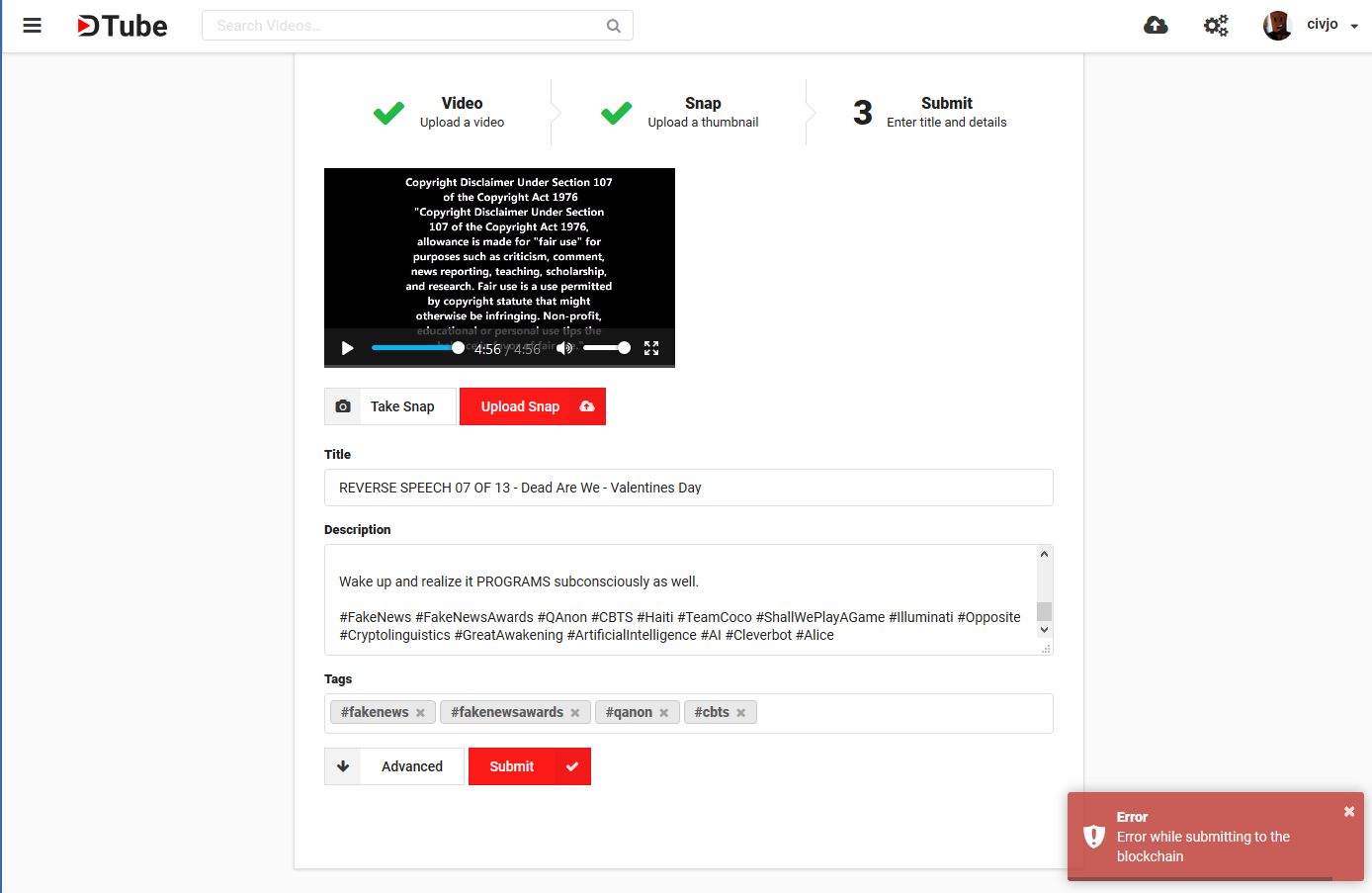Mute the video player audio
This screenshot has height=893, width=1372.
click(x=563, y=348)
